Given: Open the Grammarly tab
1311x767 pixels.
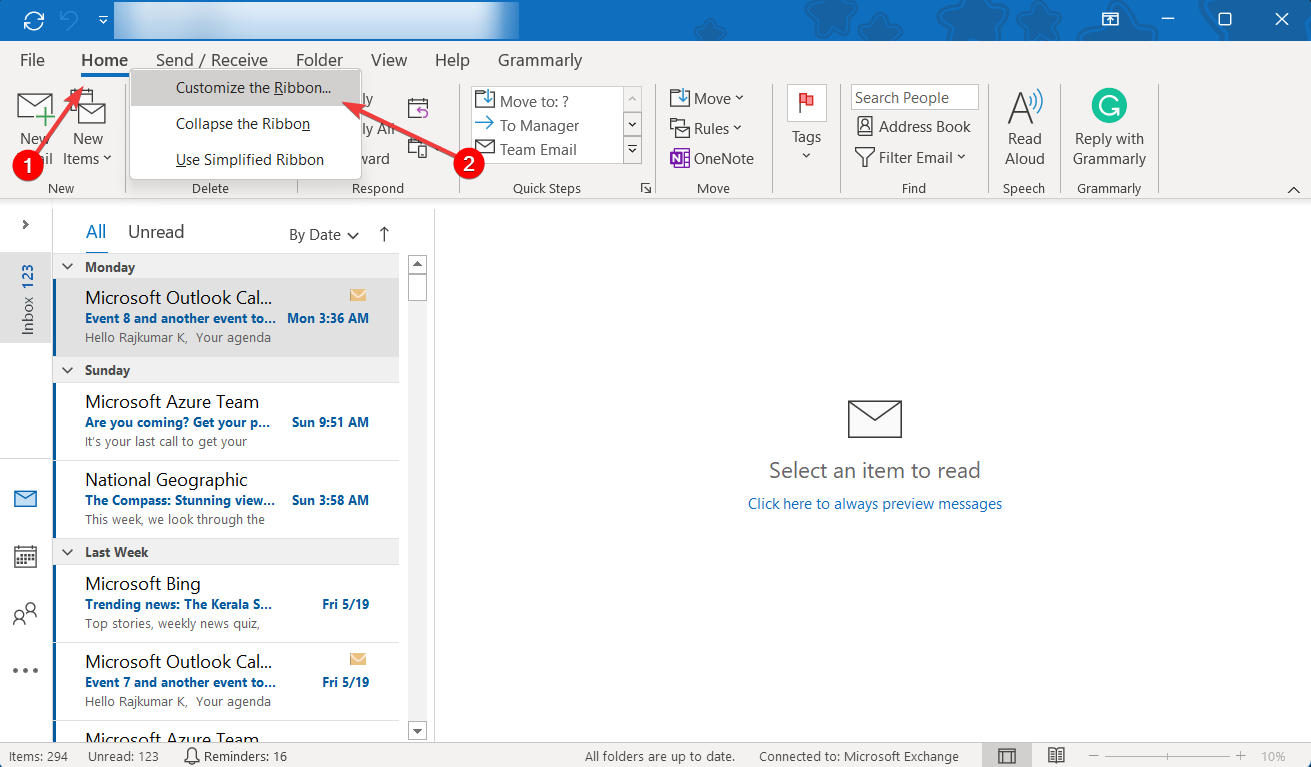Looking at the screenshot, I should pyautogui.click(x=540, y=60).
